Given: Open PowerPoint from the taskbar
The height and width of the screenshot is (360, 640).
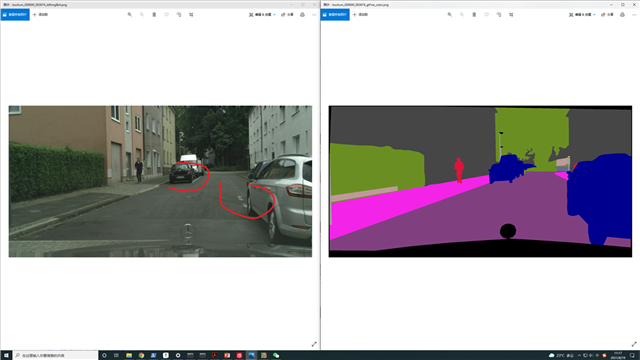Looking at the screenshot, I should (227, 356).
